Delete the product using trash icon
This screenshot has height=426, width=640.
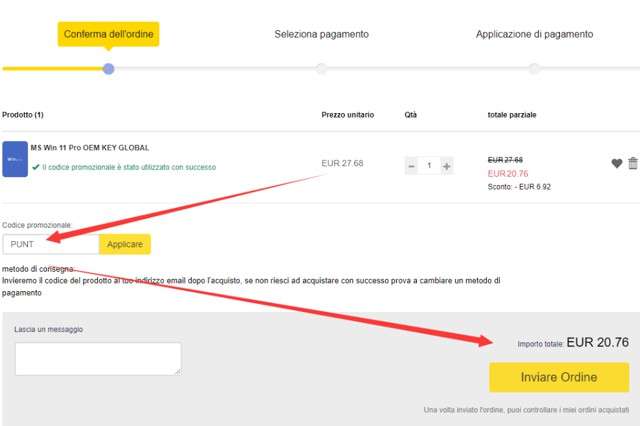pyautogui.click(x=632, y=164)
